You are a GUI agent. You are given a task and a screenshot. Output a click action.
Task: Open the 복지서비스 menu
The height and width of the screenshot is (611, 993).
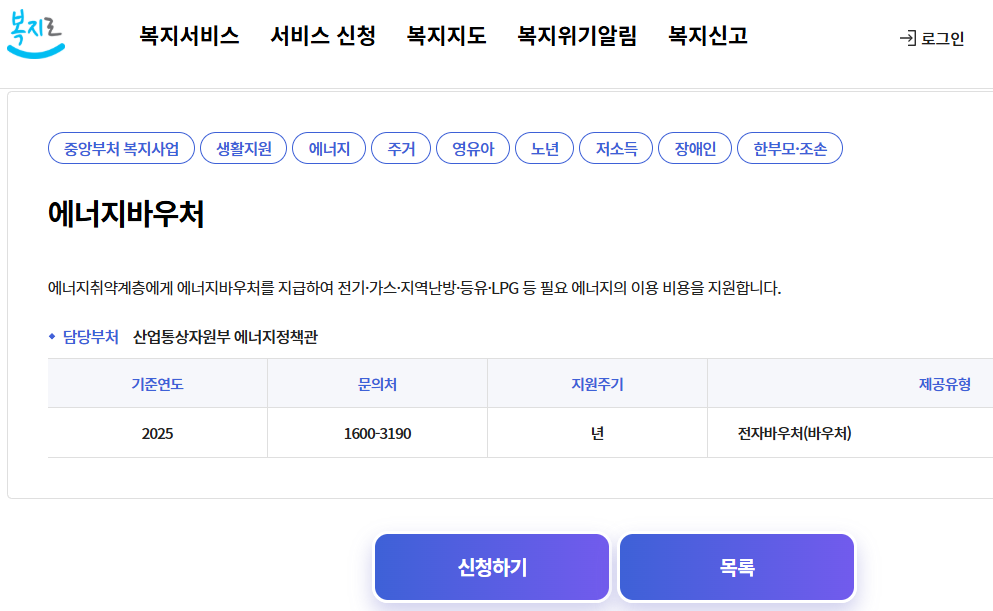189,35
